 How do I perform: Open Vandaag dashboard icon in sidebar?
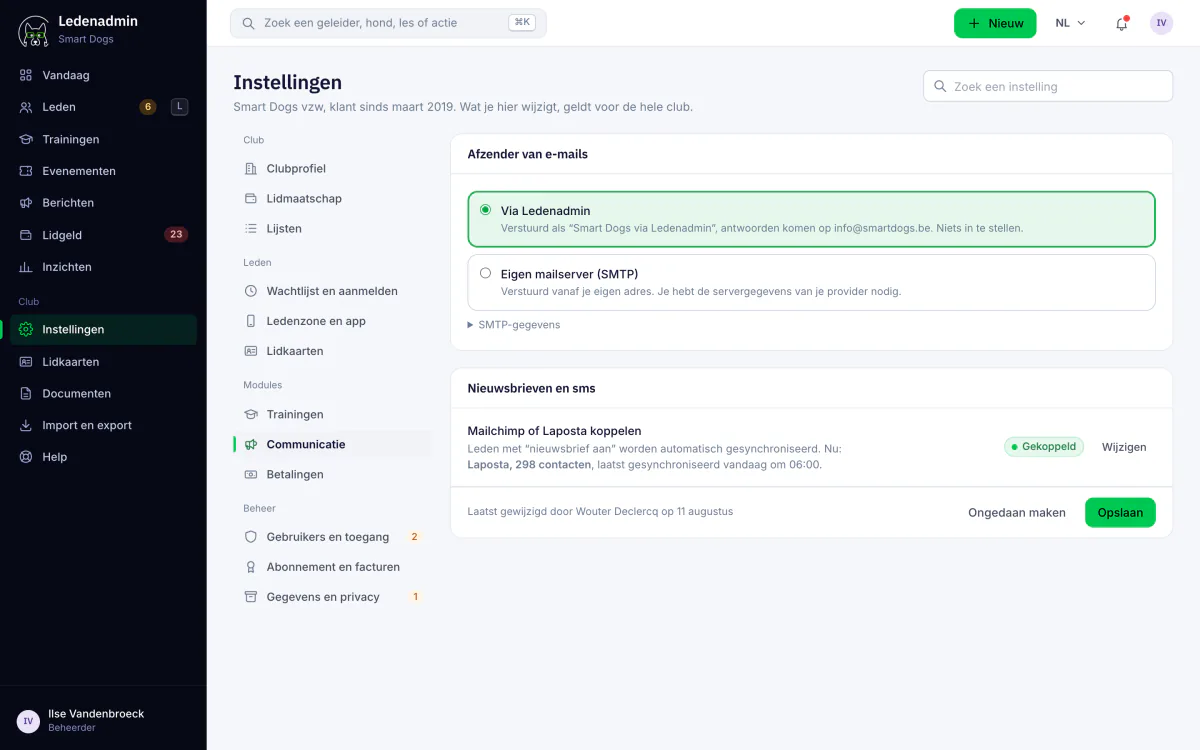pyautogui.click(x=26, y=75)
